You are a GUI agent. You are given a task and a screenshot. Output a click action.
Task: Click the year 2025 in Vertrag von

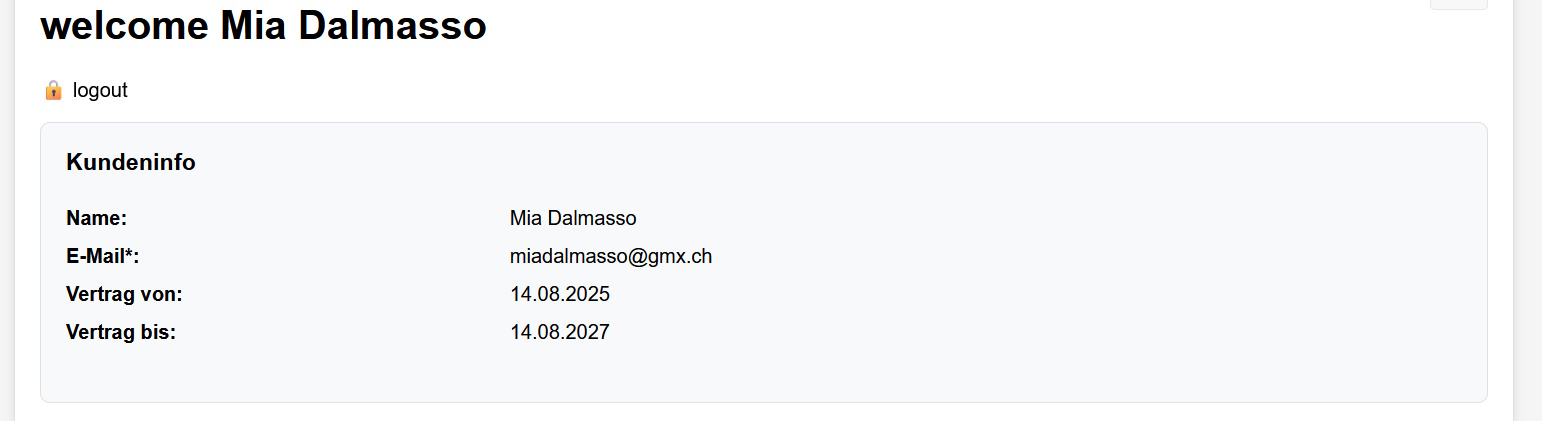pyautogui.click(x=588, y=294)
